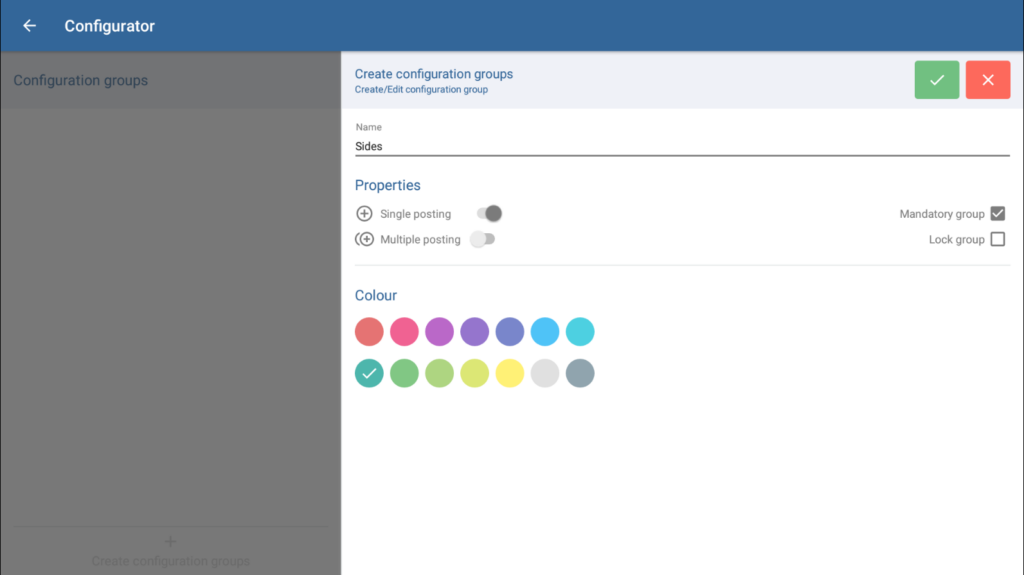Pick the red colour swatch
Viewport: 1024px width, 575px height.
point(369,331)
